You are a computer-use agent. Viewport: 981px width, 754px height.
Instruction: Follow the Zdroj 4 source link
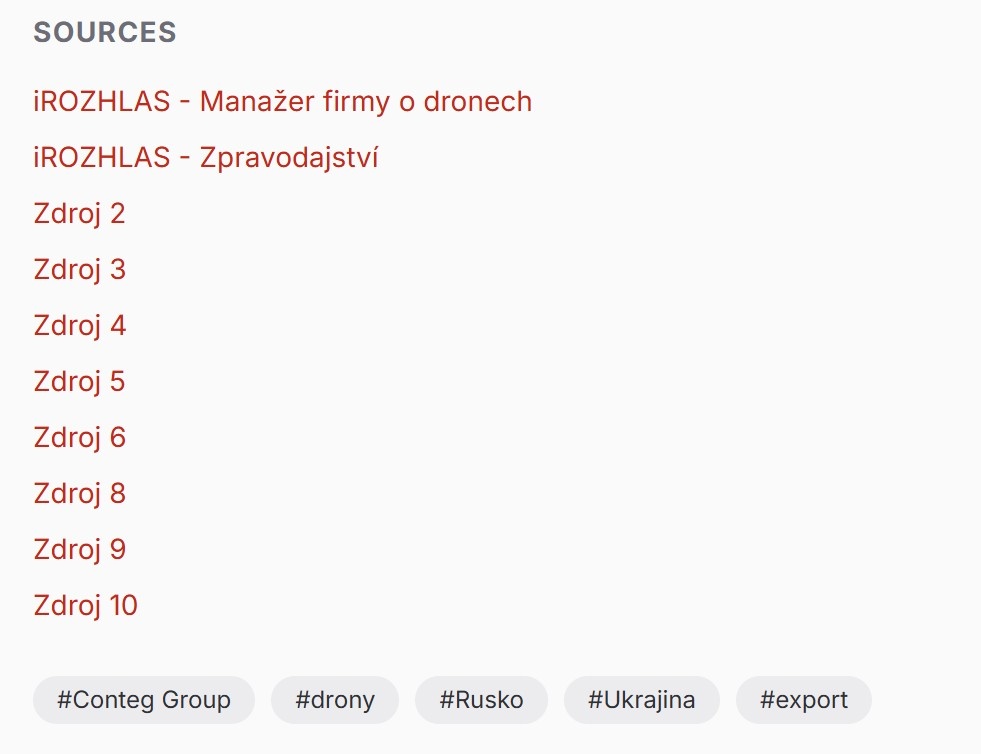(x=79, y=326)
